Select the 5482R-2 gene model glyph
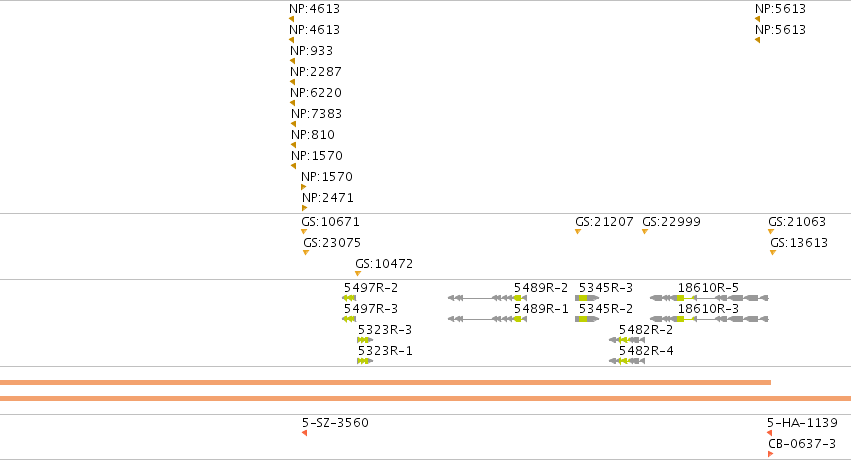The image size is (851, 460). [x=627, y=340]
